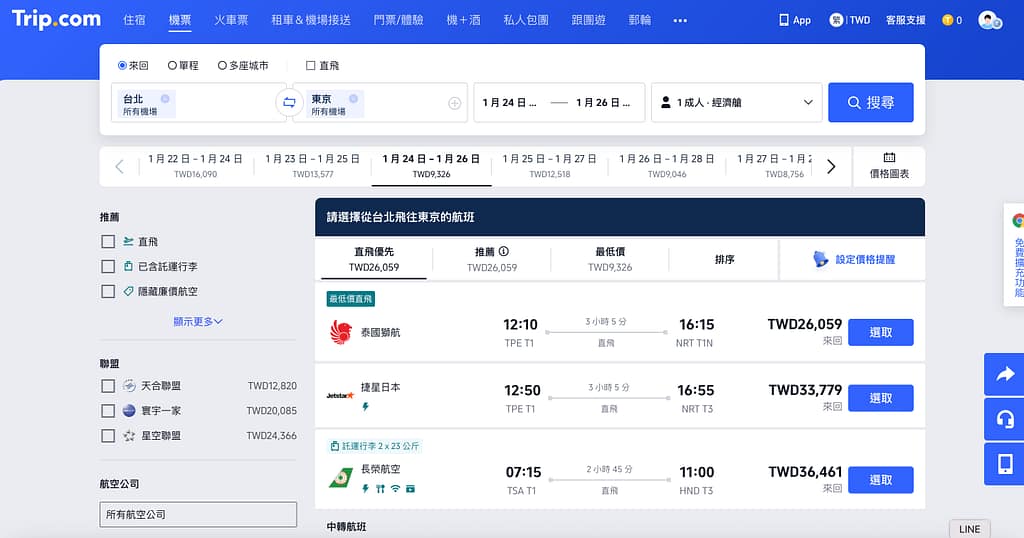Click the floating share arrow icon
Image resolution: width=1024 pixels, height=538 pixels.
click(x=1004, y=374)
